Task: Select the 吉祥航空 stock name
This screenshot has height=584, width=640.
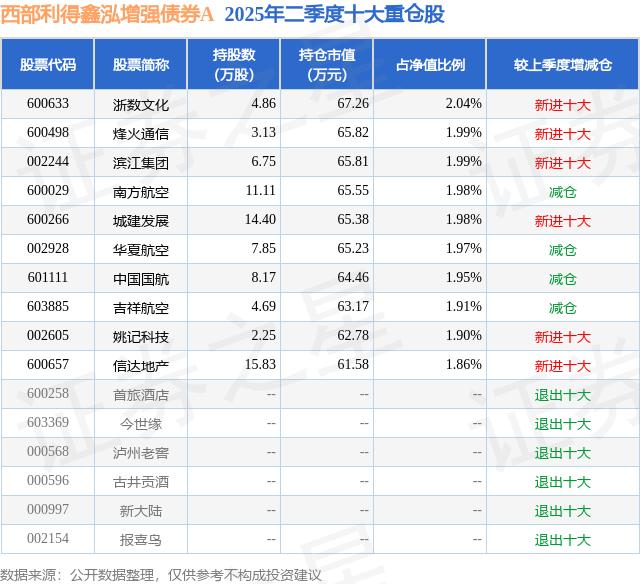Action: 141,308
